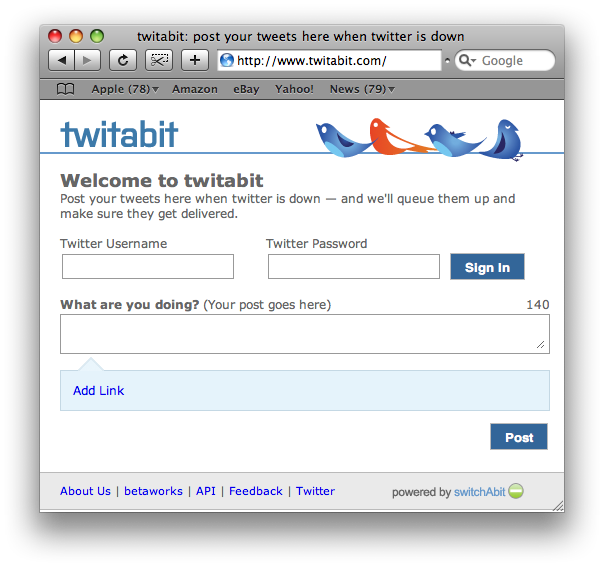
Task: Open the Google search magnifier dropdown
Action: pos(468,60)
